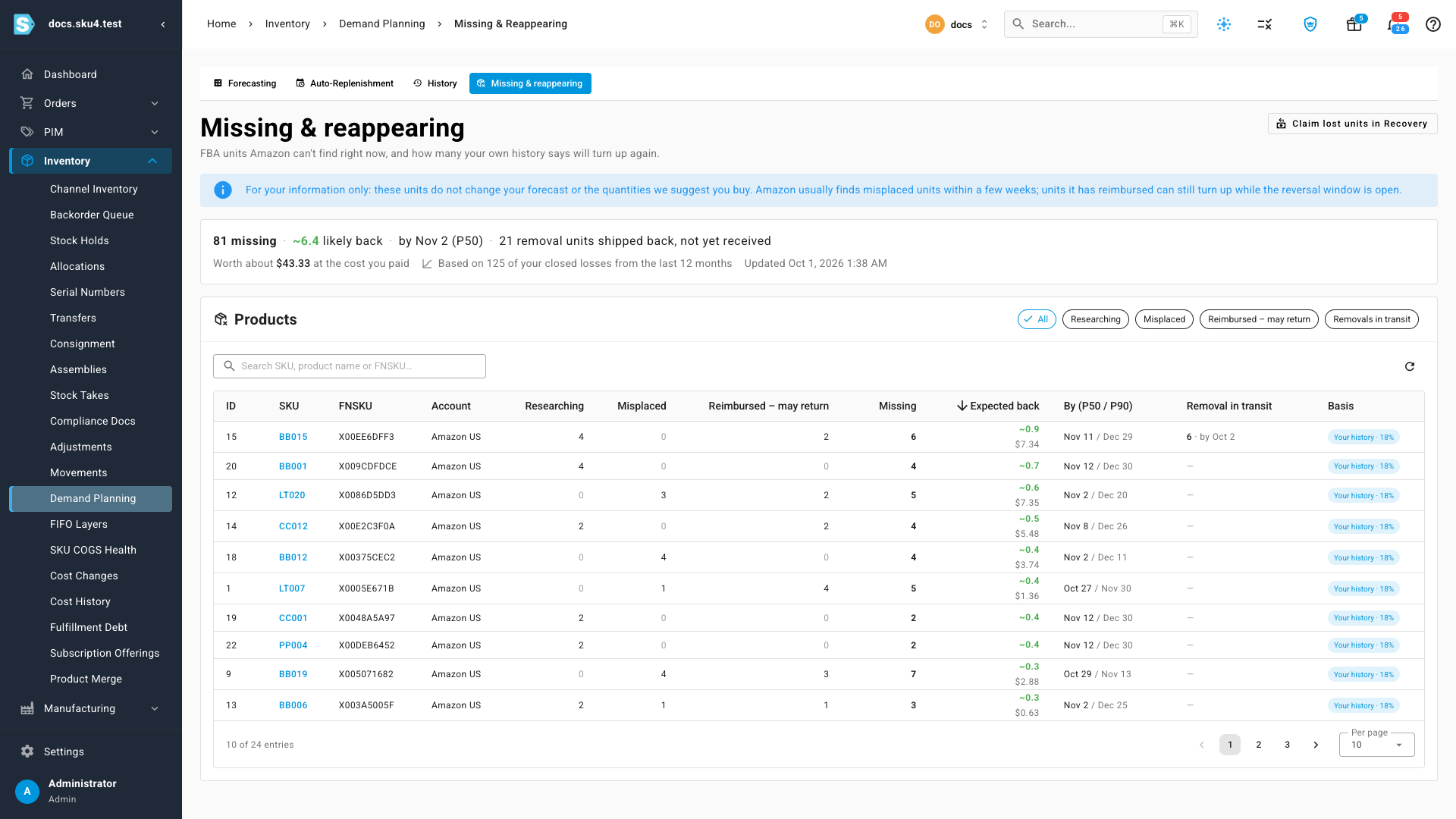Click the app logo in the sidebar header
The height and width of the screenshot is (819, 1456).
[x=24, y=24]
